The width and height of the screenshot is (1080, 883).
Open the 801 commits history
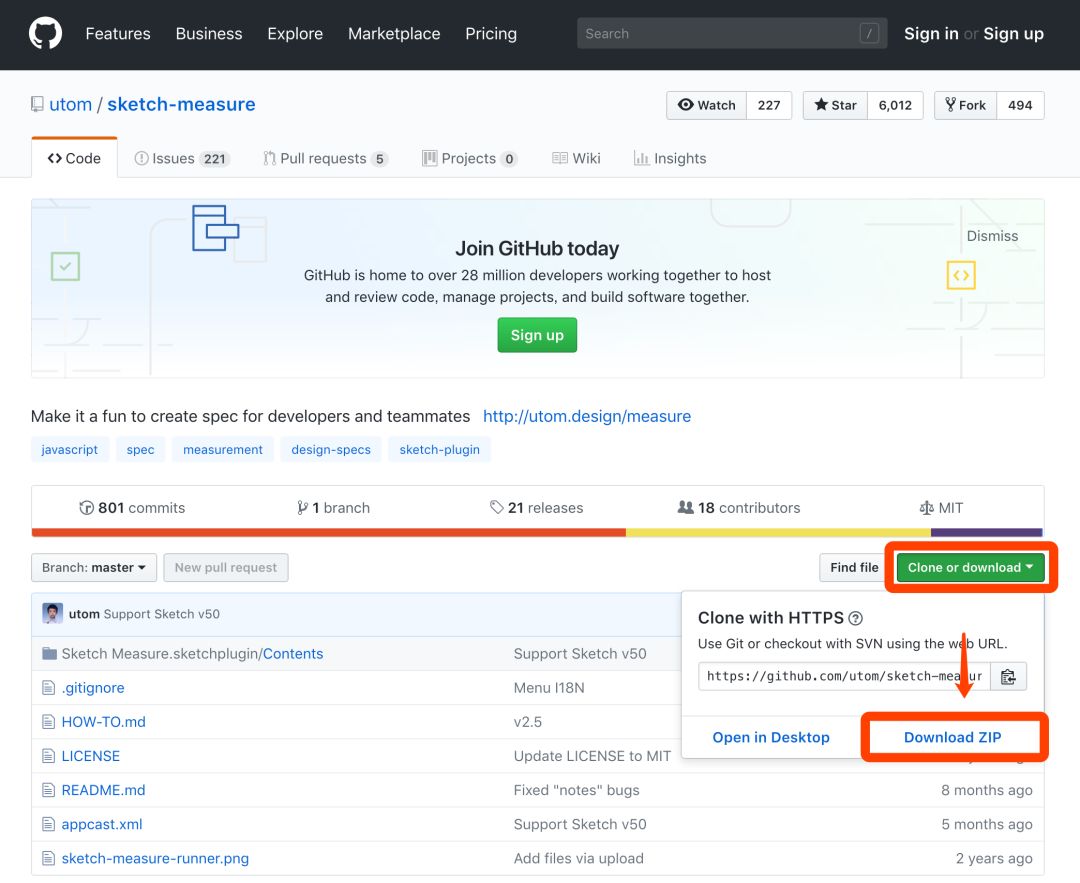coord(132,508)
